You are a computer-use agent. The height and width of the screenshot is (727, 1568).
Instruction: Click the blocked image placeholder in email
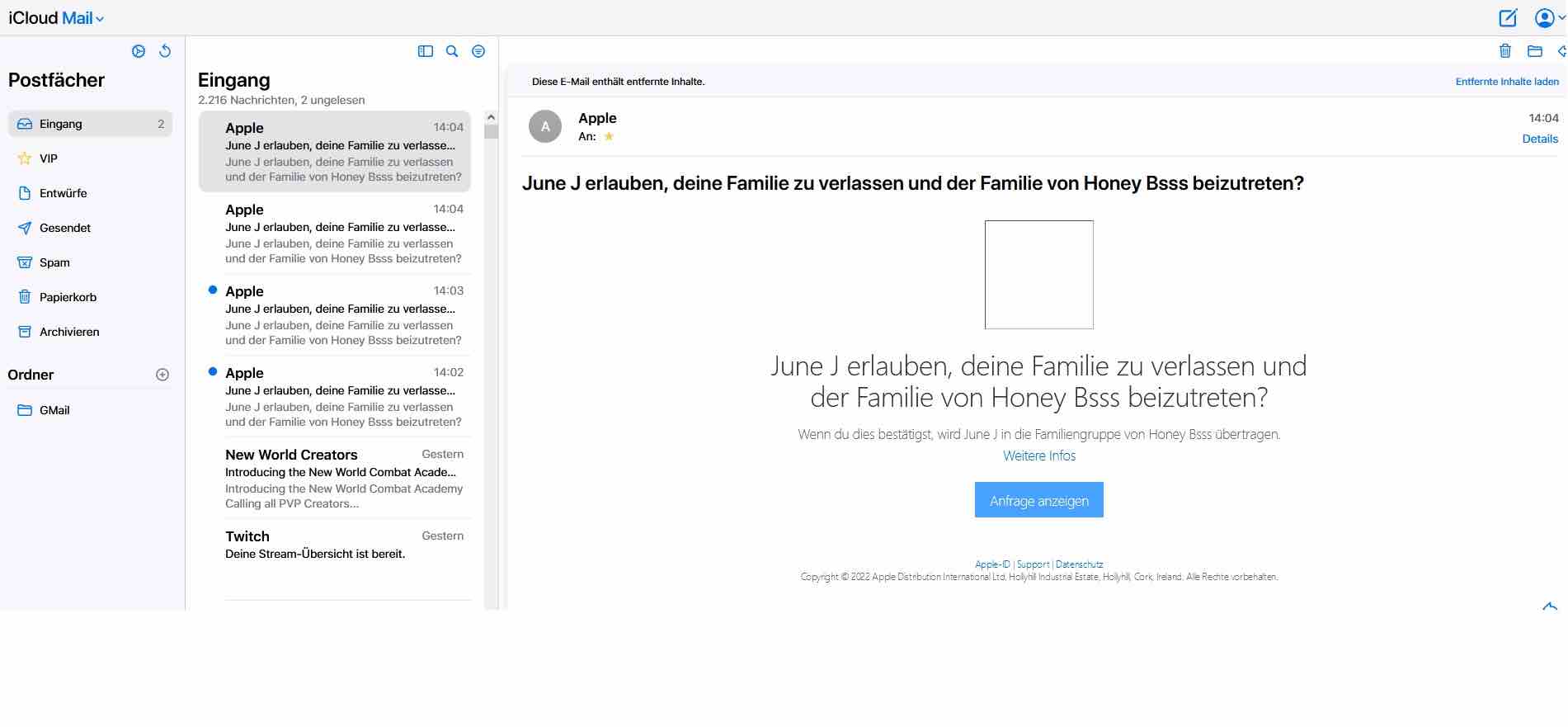(1039, 275)
